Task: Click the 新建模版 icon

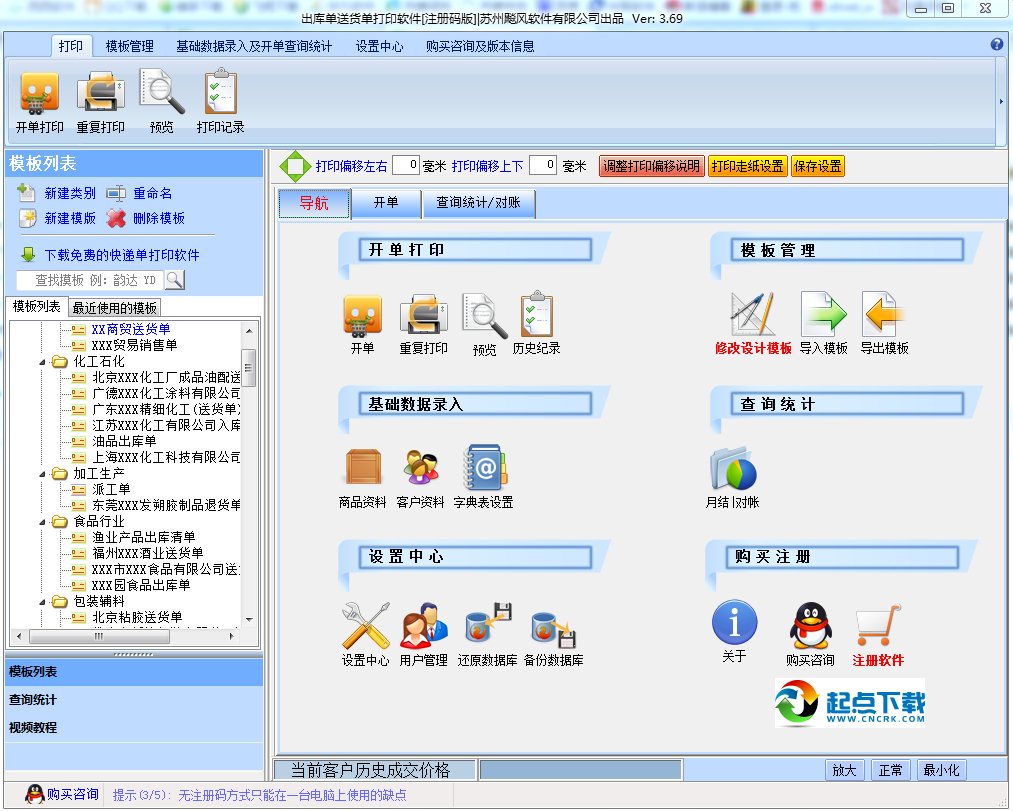Action: pyautogui.click(x=27, y=218)
